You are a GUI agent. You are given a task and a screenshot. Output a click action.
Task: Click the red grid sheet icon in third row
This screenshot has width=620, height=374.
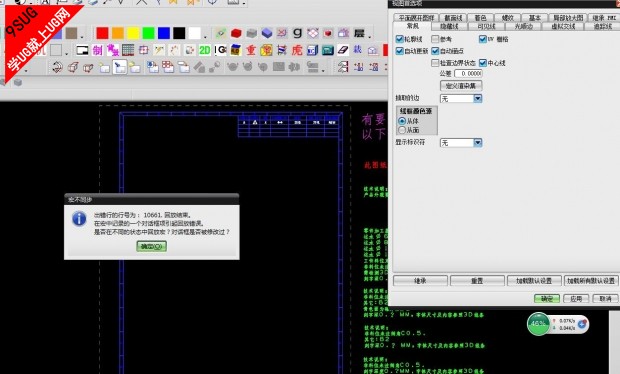[x=168, y=67]
